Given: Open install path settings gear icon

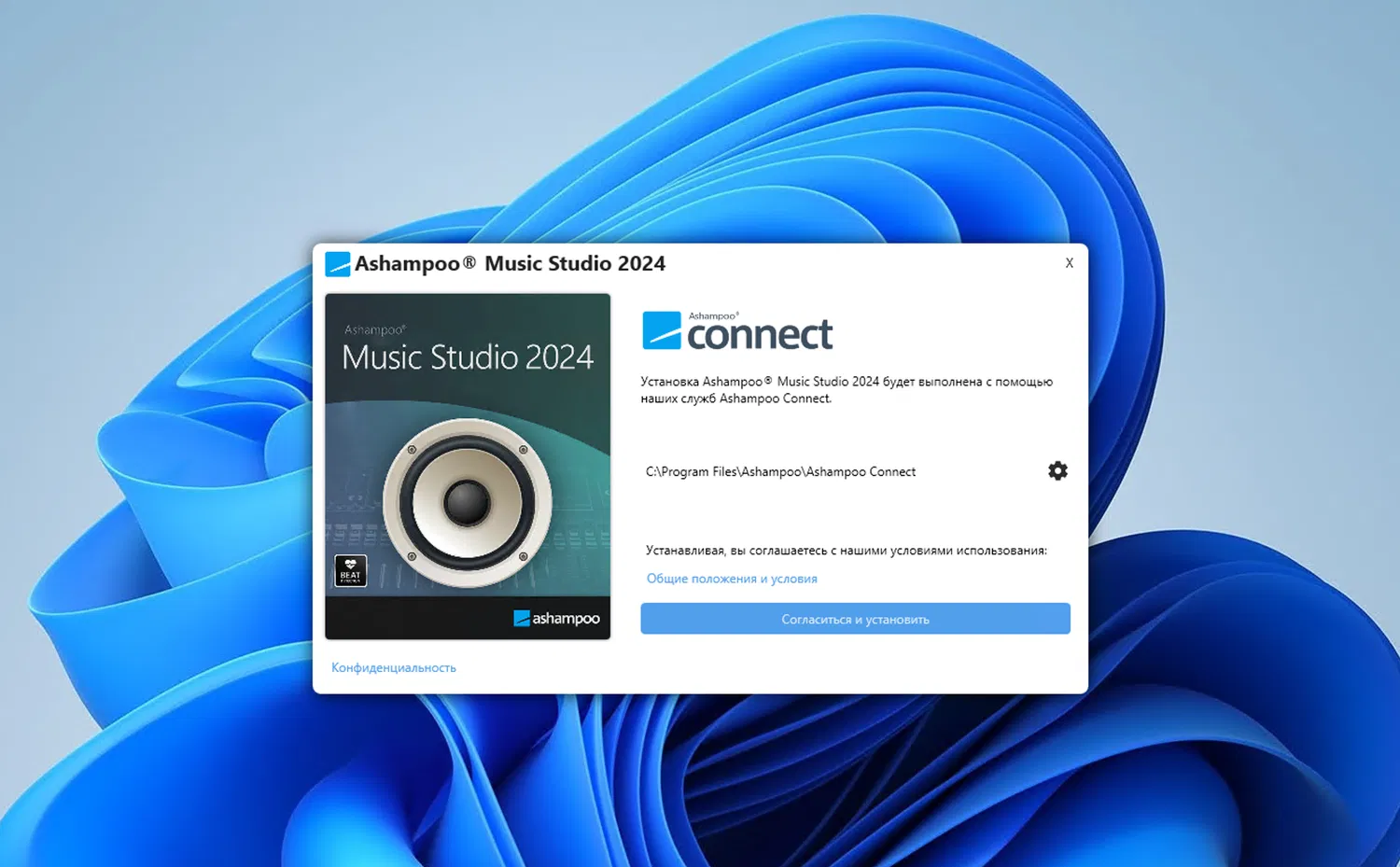Looking at the screenshot, I should [x=1057, y=471].
